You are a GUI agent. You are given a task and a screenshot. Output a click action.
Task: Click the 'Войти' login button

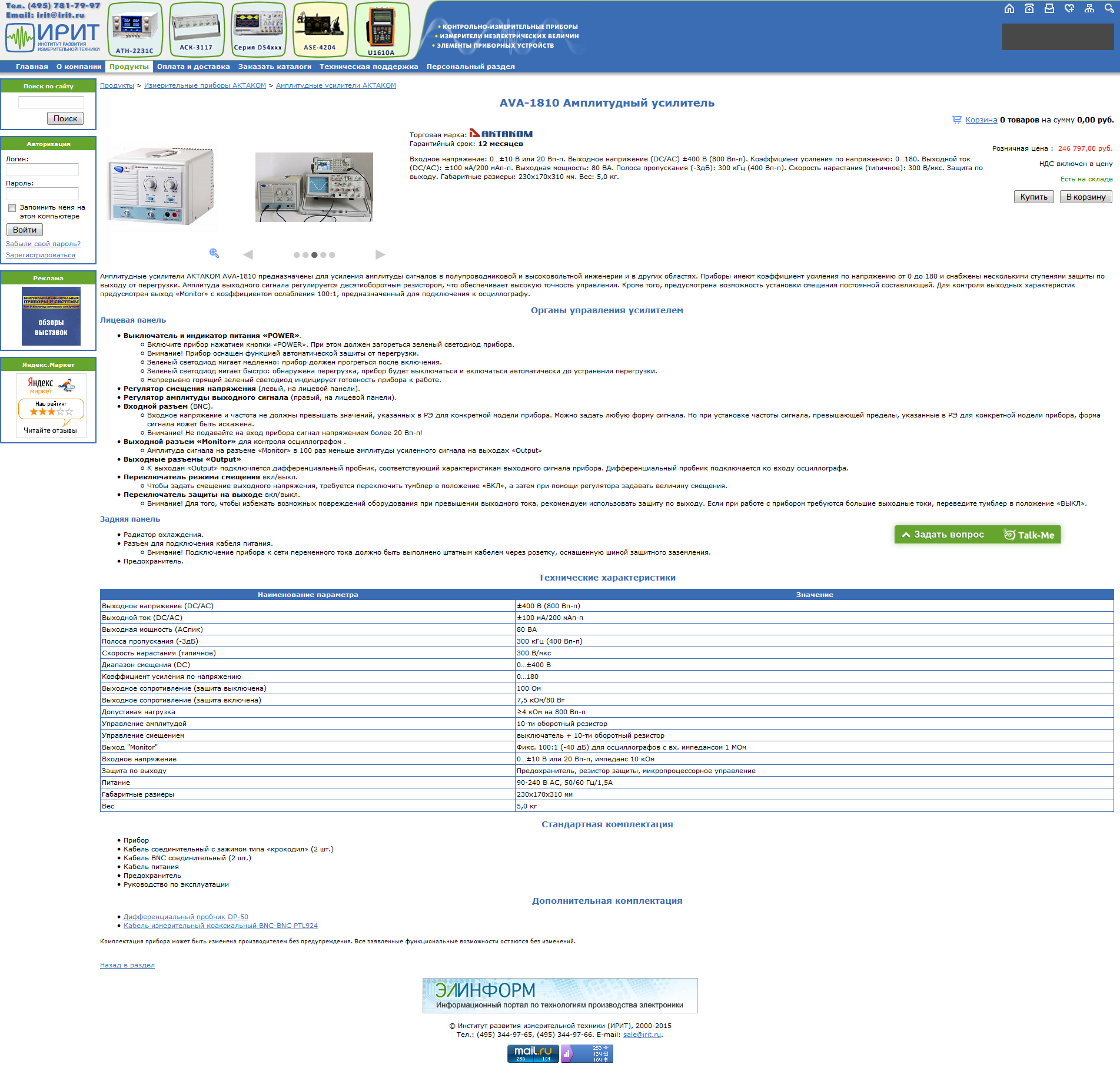point(25,230)
